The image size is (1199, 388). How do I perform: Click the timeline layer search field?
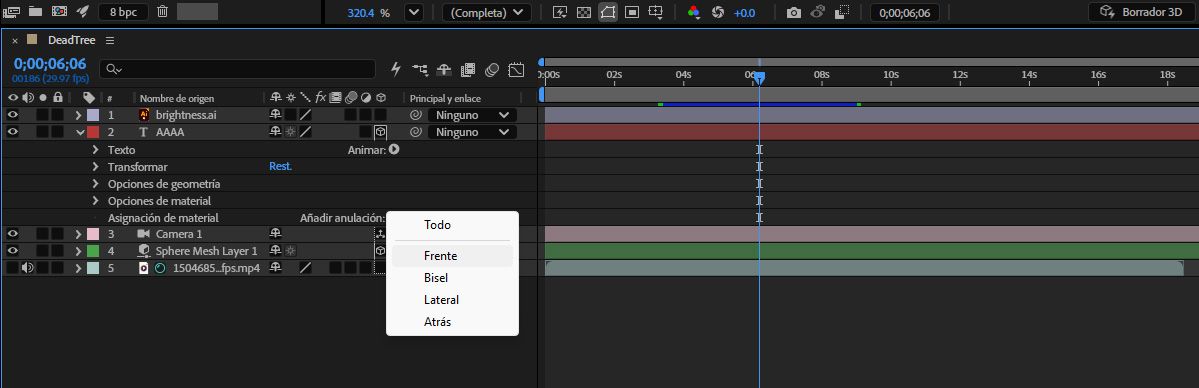click(238, 69)
